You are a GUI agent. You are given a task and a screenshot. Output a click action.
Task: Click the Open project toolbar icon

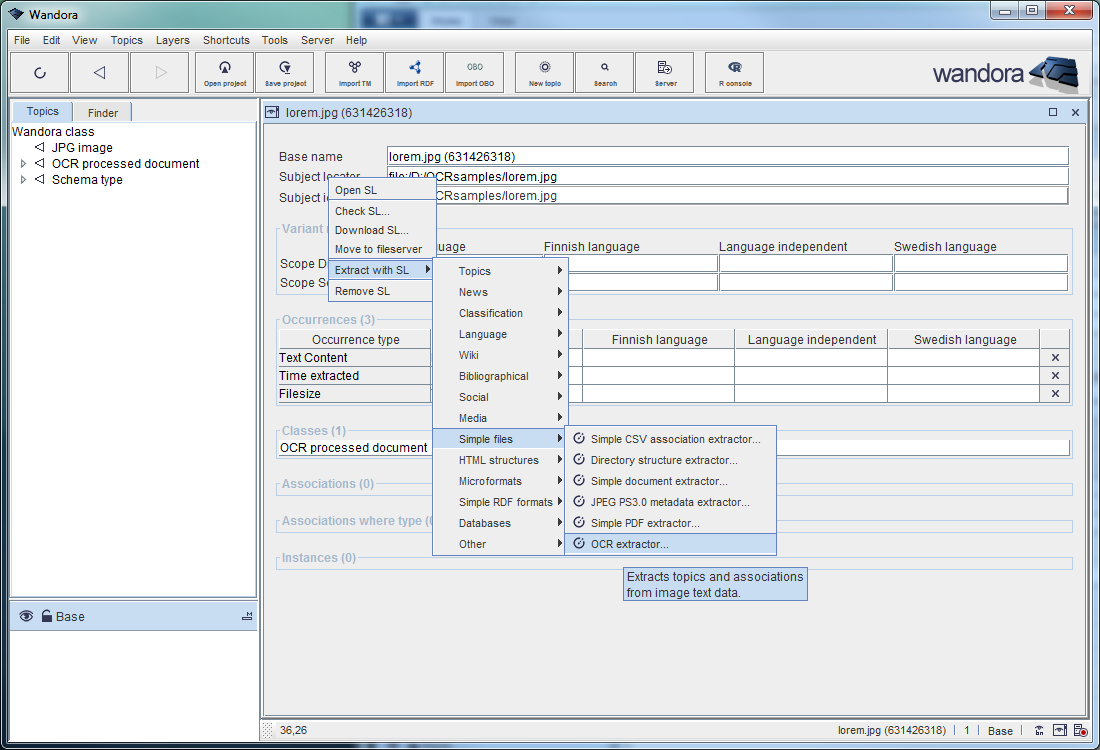tap(225, 72)
